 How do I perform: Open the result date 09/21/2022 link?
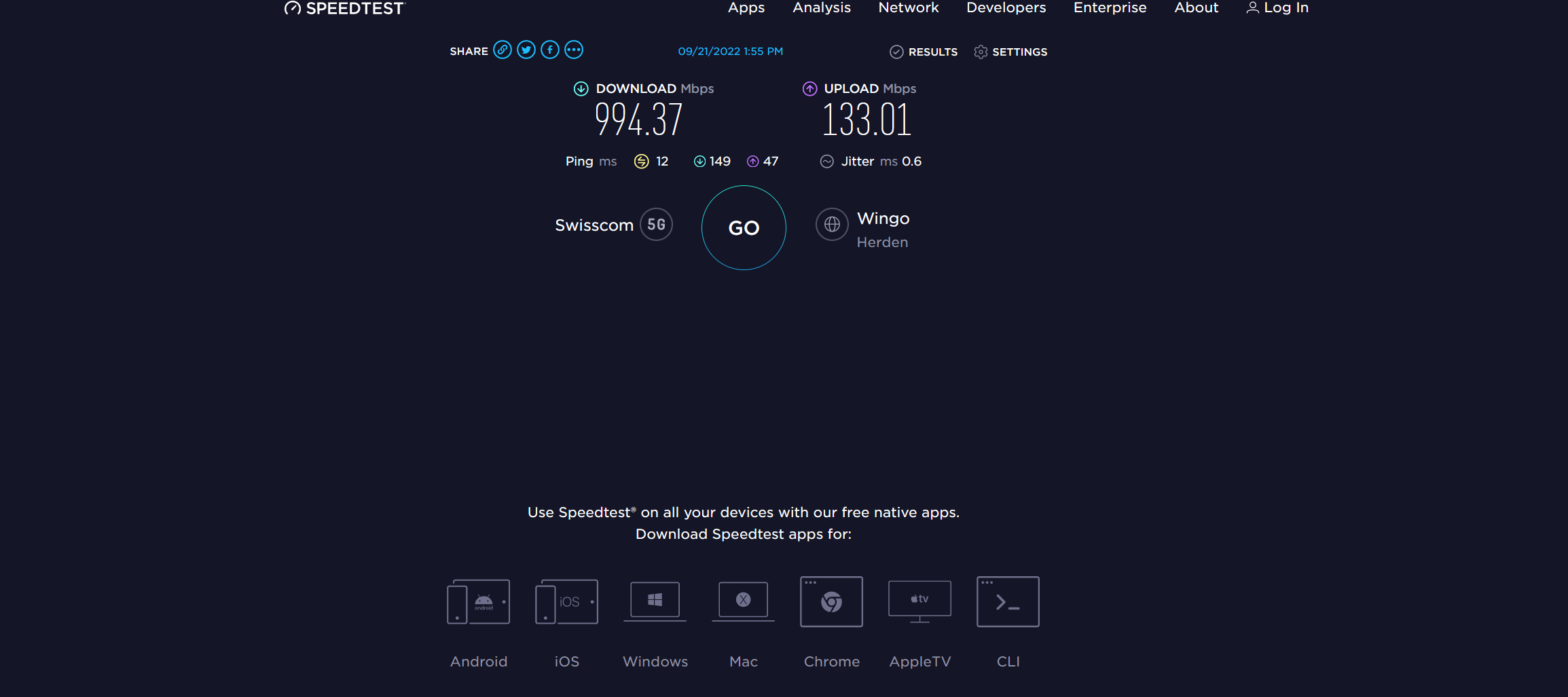(731, 52)
